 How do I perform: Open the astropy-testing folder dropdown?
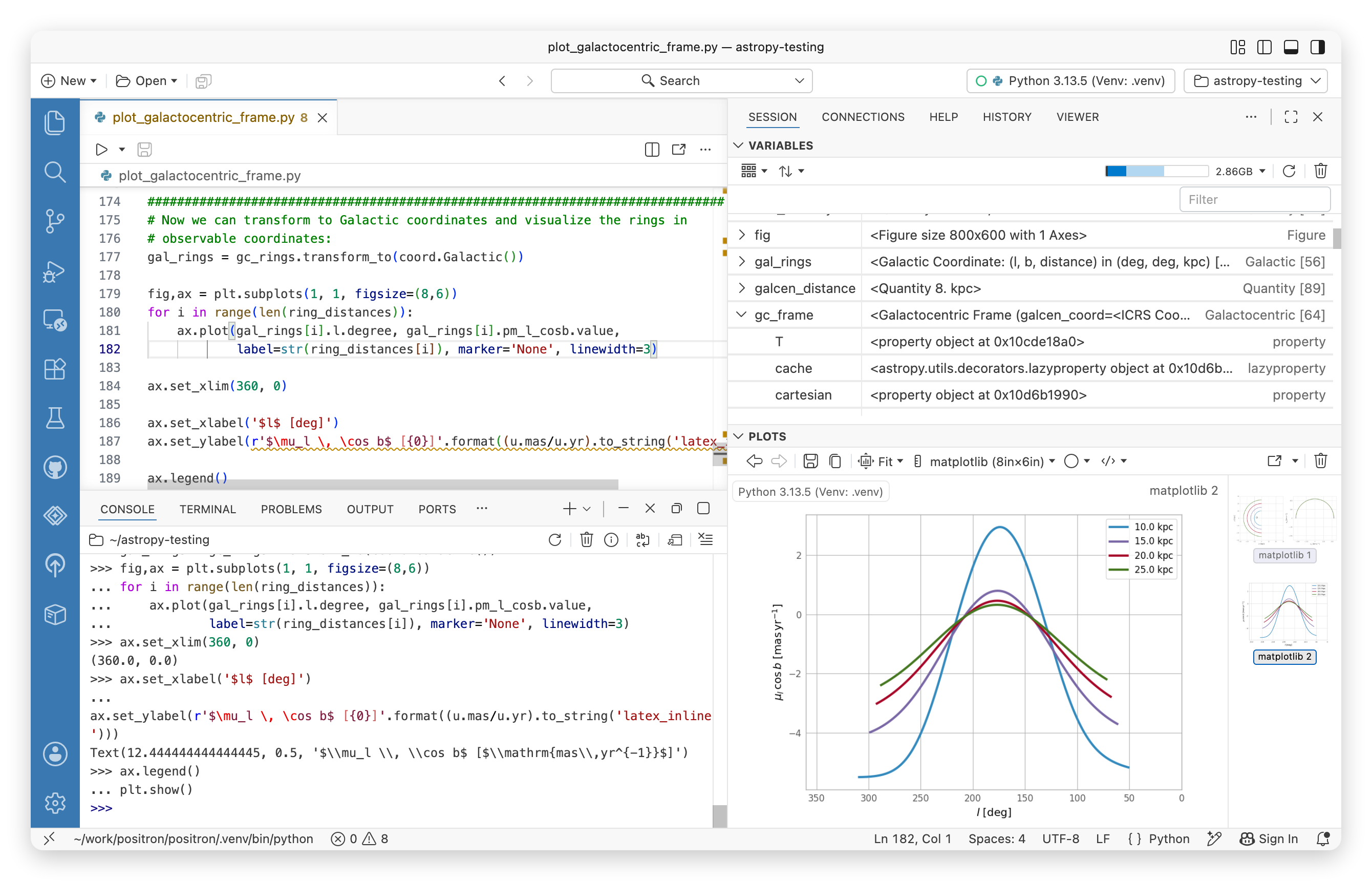pyautogui.click(x=1255, y=80)
